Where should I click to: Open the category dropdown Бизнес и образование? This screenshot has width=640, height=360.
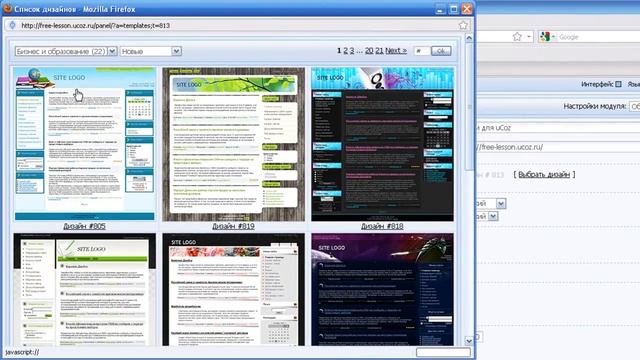point(66,51)
